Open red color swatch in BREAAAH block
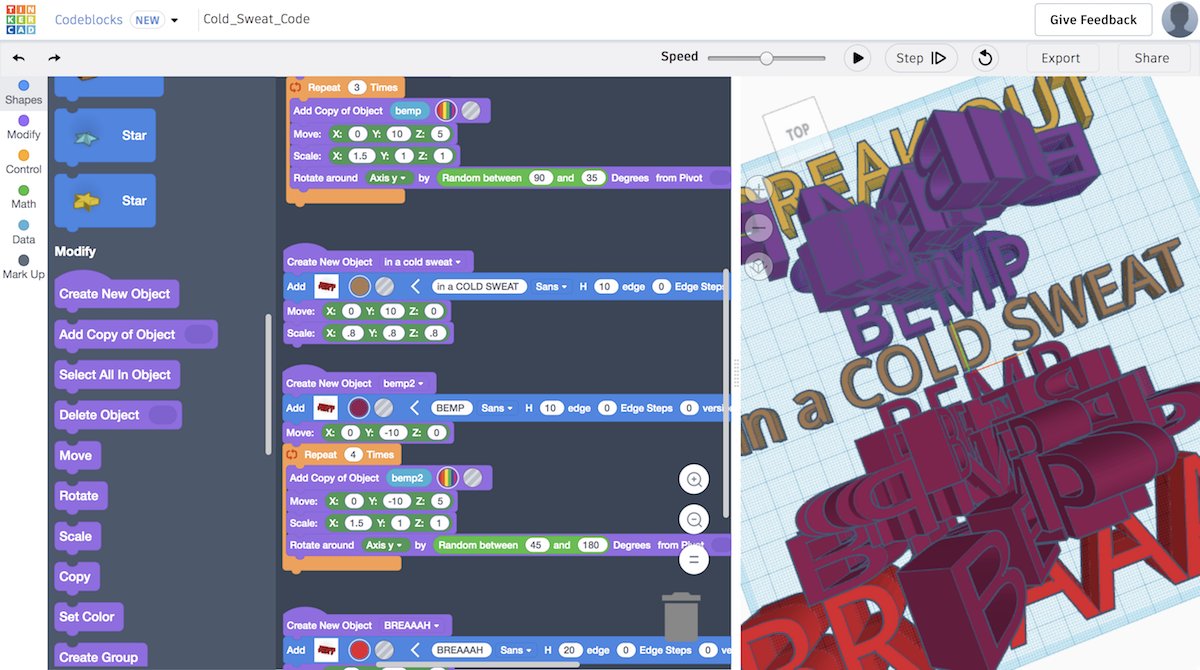 [358, 650]
